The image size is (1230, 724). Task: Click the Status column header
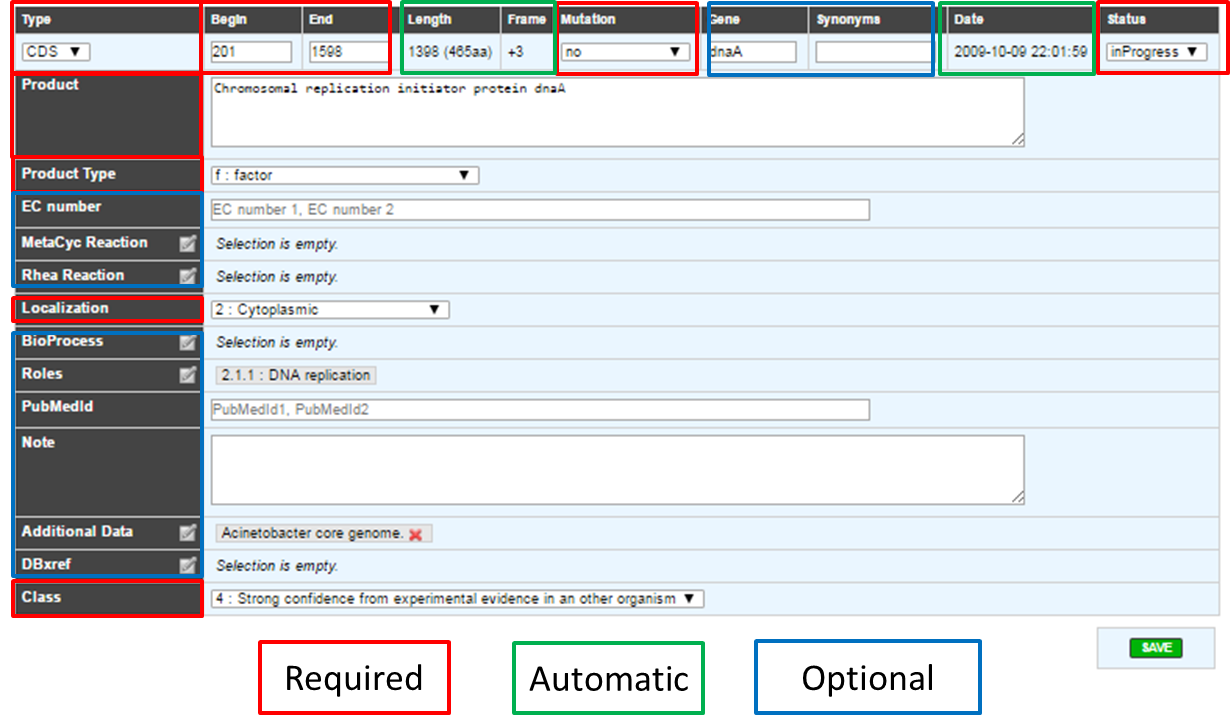point(1127,19)
